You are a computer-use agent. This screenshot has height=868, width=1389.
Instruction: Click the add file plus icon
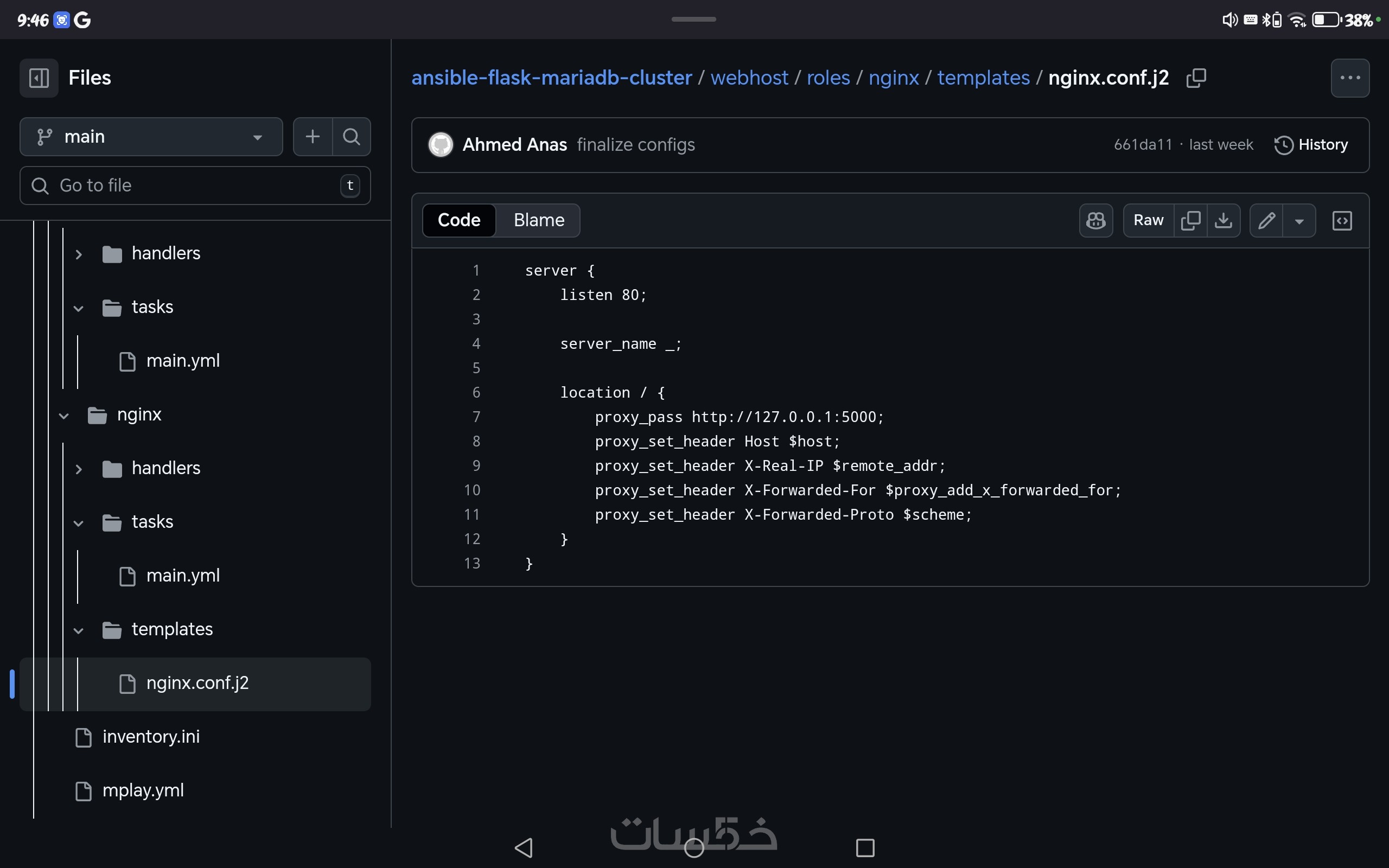point(312,137)
